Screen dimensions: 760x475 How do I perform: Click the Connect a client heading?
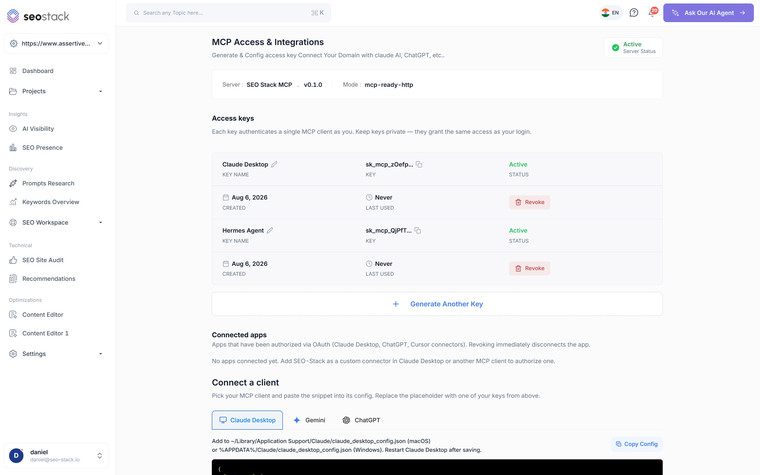point(245,382)
